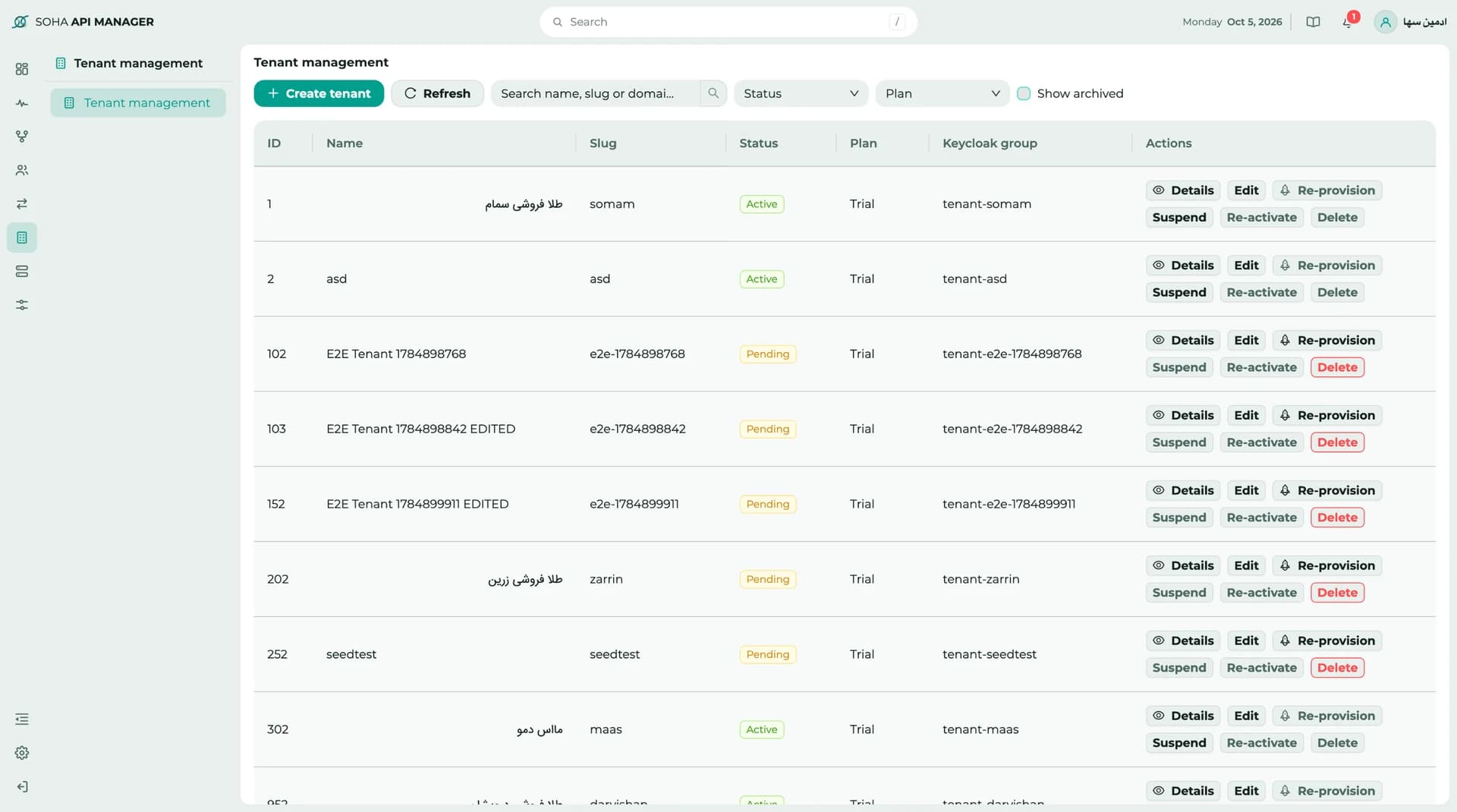Screen dimensions: 1457x812
Task: Open the swap arrows icon in sidebar
Action: click(22, 203)
